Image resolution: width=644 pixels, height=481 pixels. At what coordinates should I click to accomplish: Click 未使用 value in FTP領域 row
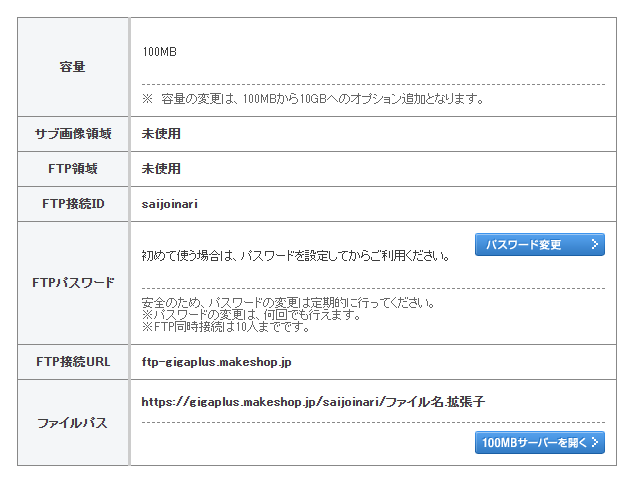[x=161, y=169]
